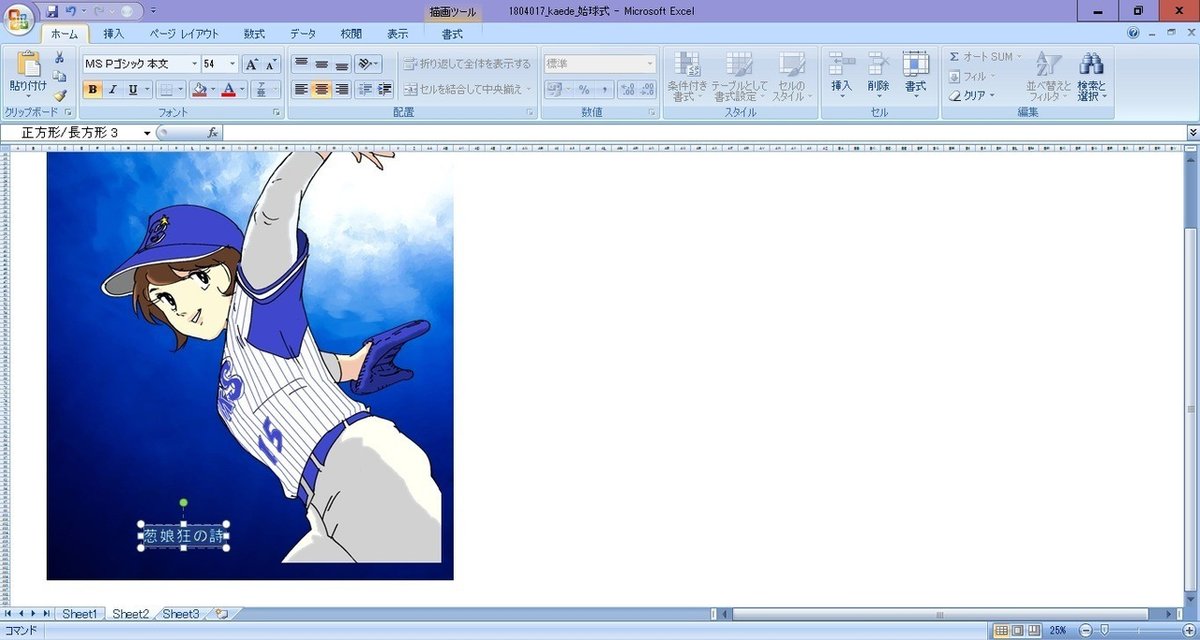Image resolution: width=1200 pixels, height=640 pixels.
Task: Switch to Sheet3 tab
Action: [x=181, y=613]
